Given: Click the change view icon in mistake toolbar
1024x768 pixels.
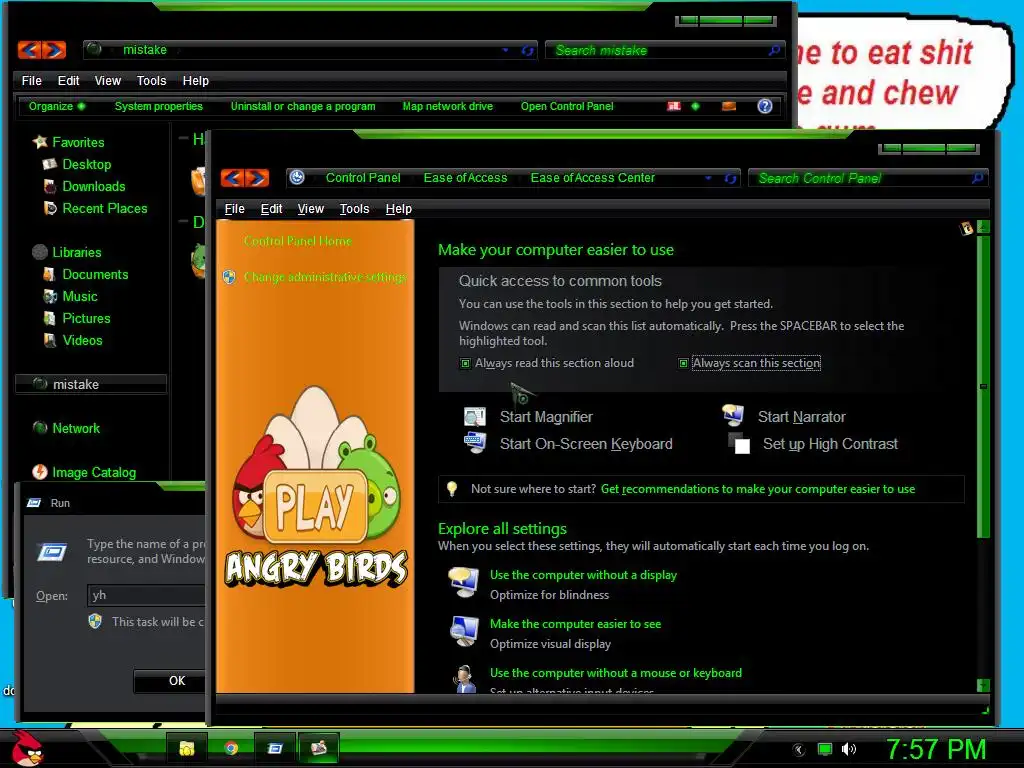Looking at the screenshot, I should [x=674, y=106].
